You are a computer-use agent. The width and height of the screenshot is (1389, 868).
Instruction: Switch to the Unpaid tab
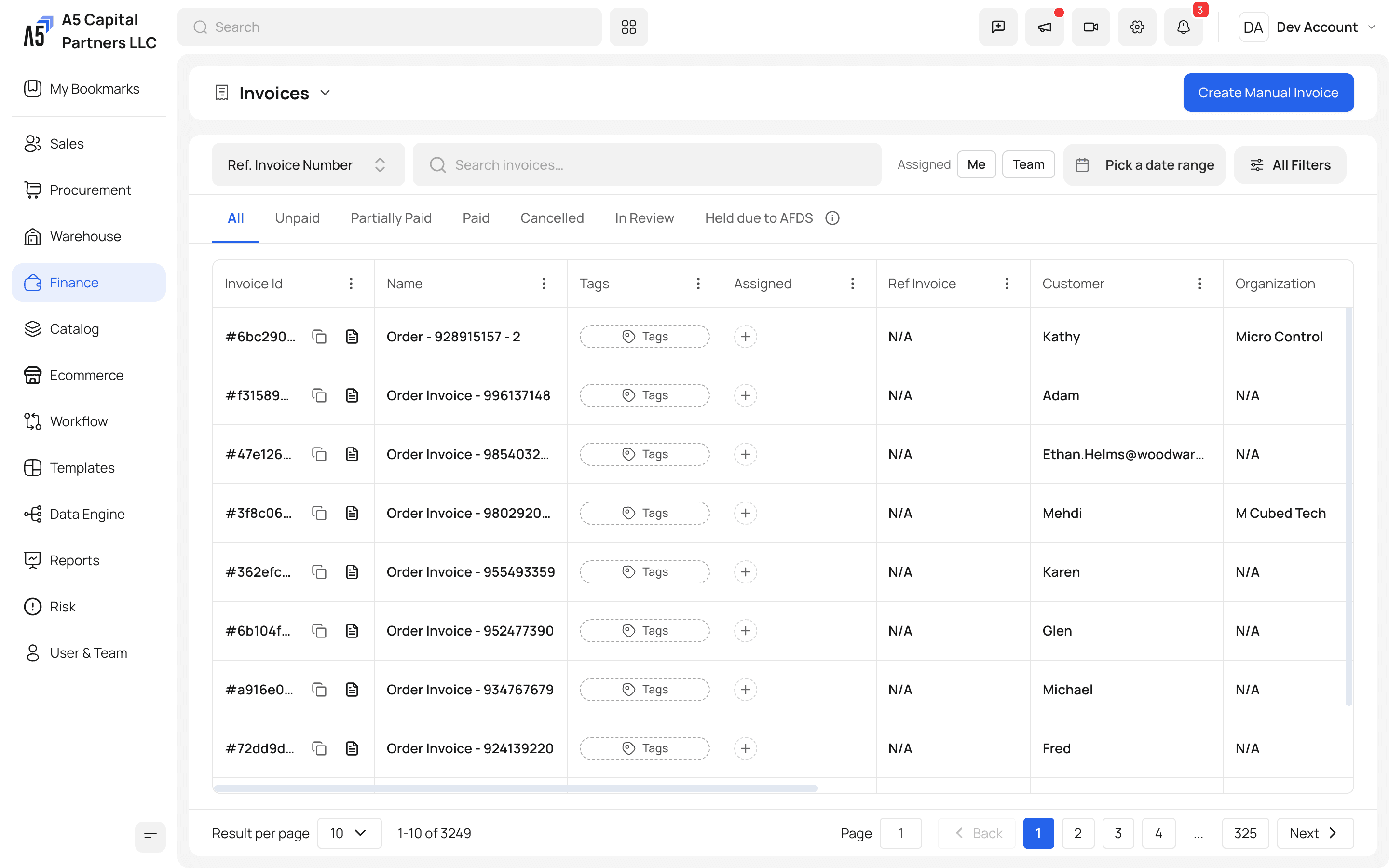pos(297,218)
